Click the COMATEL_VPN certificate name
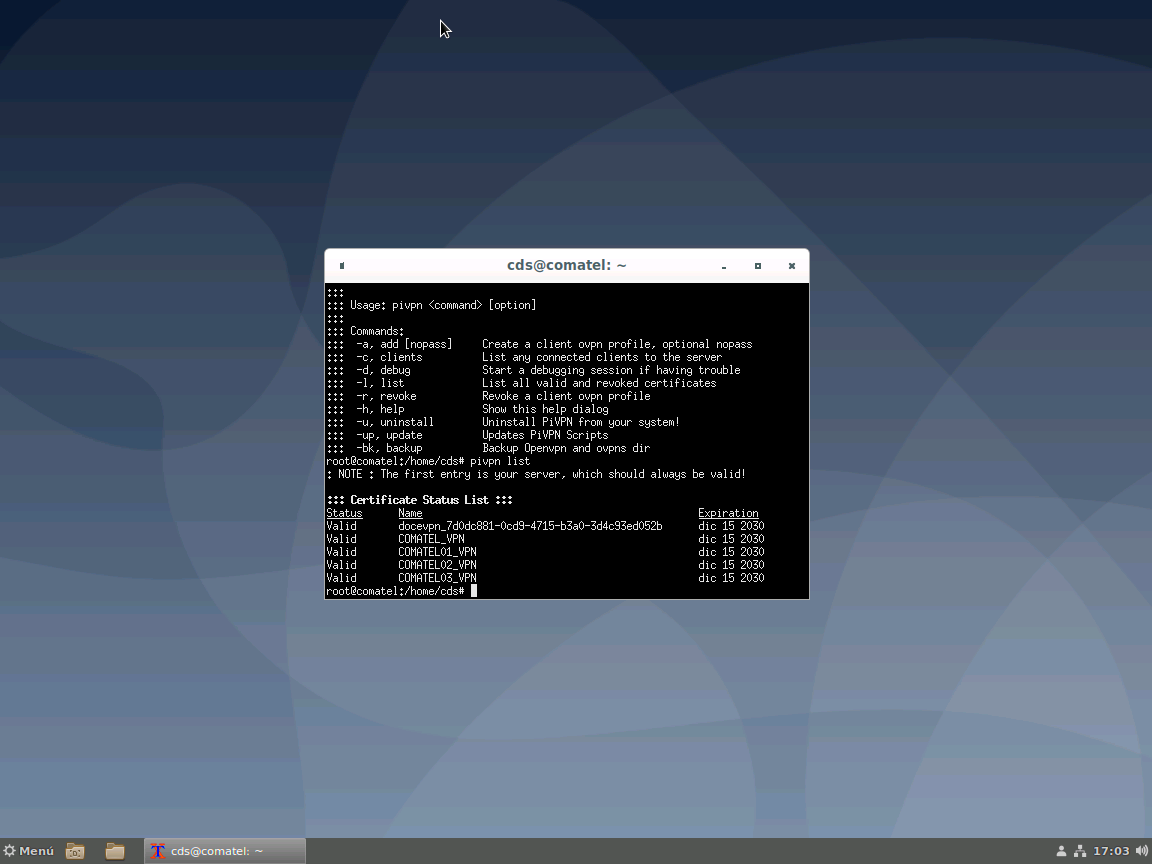The width and height of the screenshot is (1152, 864). [x=431, y=539]
